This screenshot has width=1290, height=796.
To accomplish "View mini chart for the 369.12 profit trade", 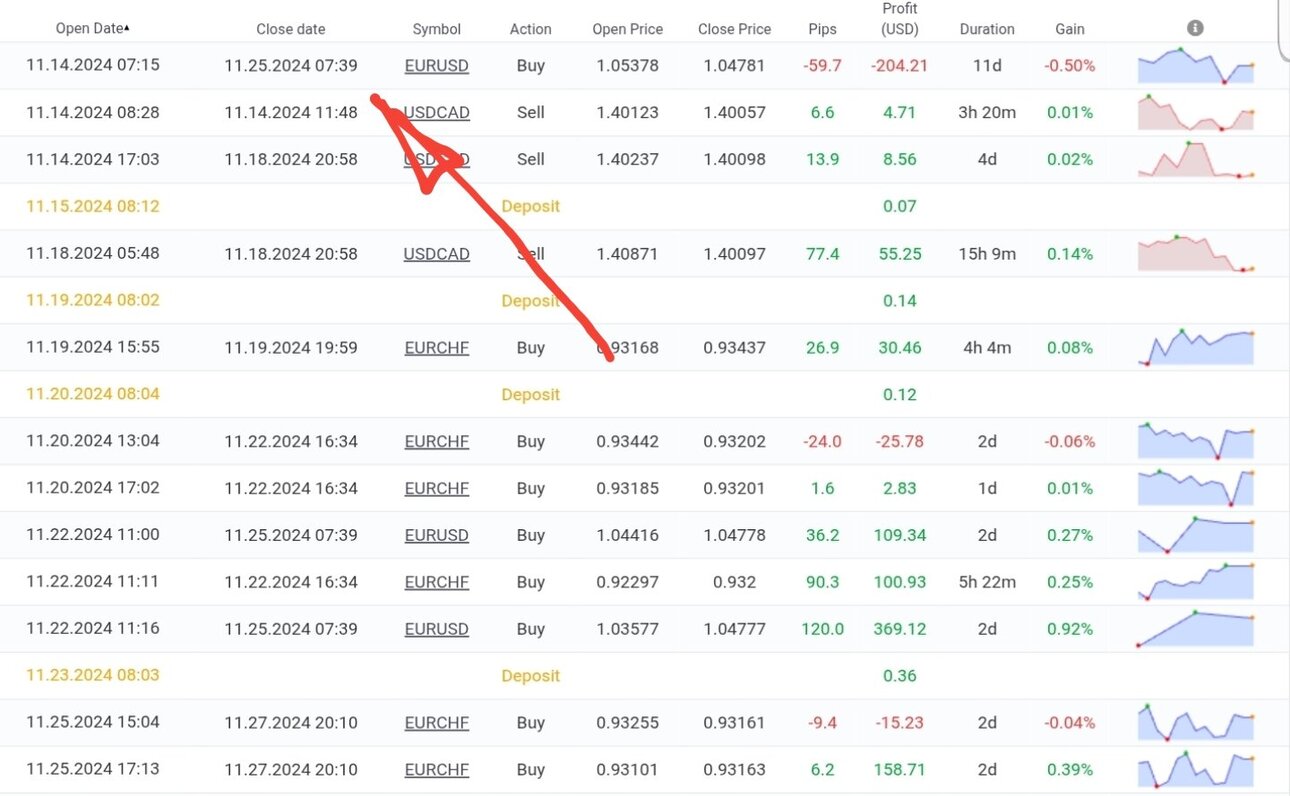I will (x=1196, y=629).
